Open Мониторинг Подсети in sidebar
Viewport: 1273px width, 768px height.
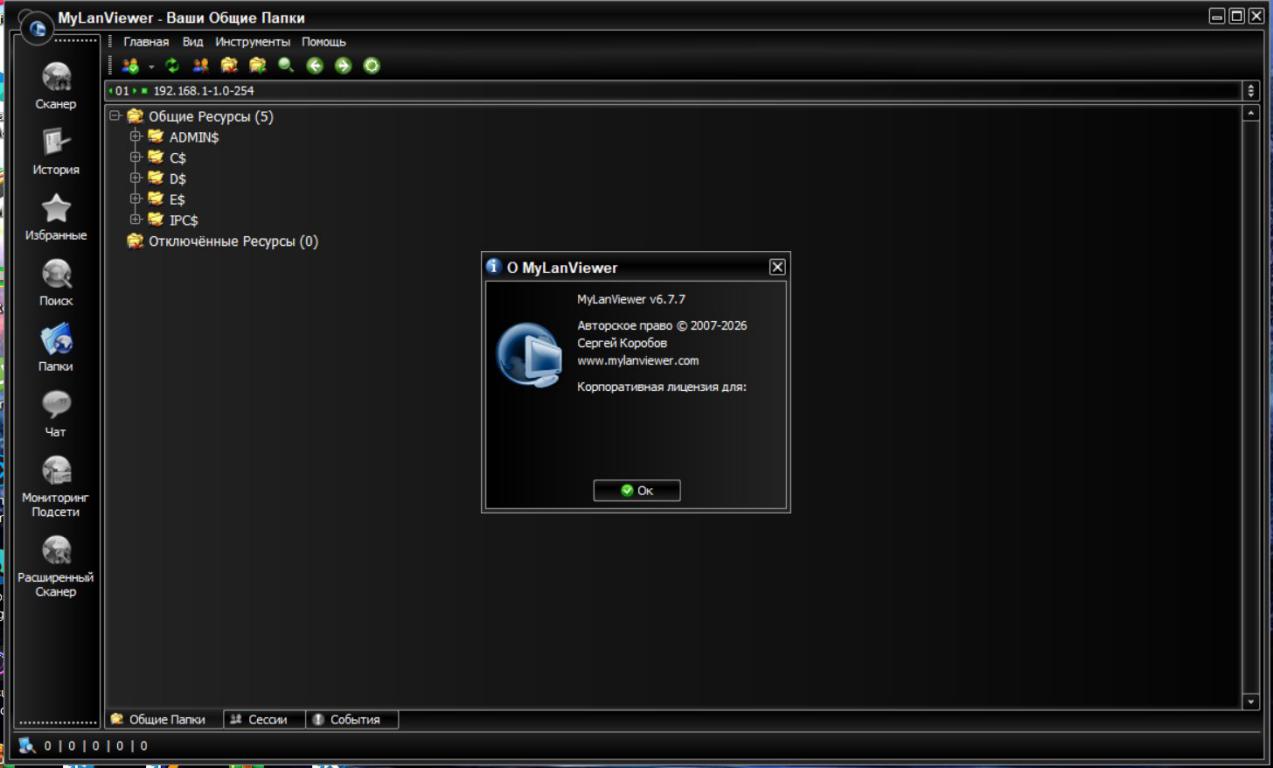56,484
